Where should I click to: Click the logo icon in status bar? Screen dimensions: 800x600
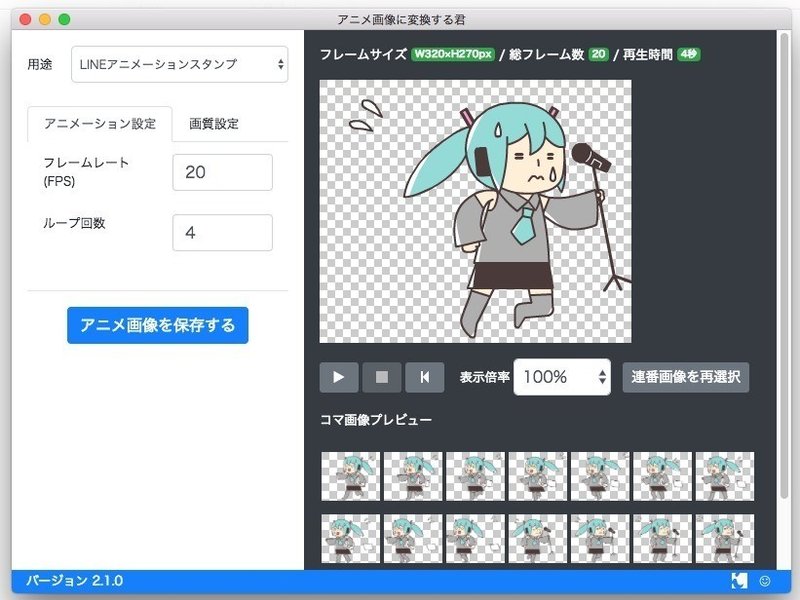pos(739,581)
